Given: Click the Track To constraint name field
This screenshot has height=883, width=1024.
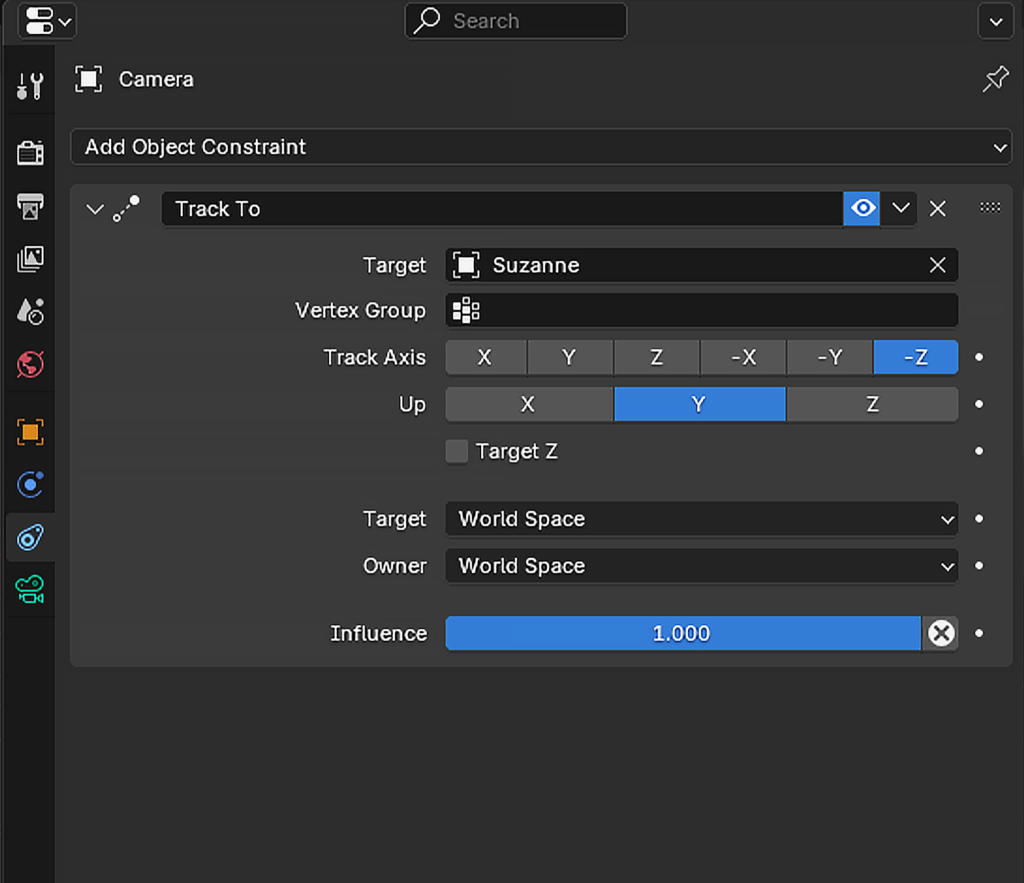Looking at the screenshot, I should click(502, 209).
